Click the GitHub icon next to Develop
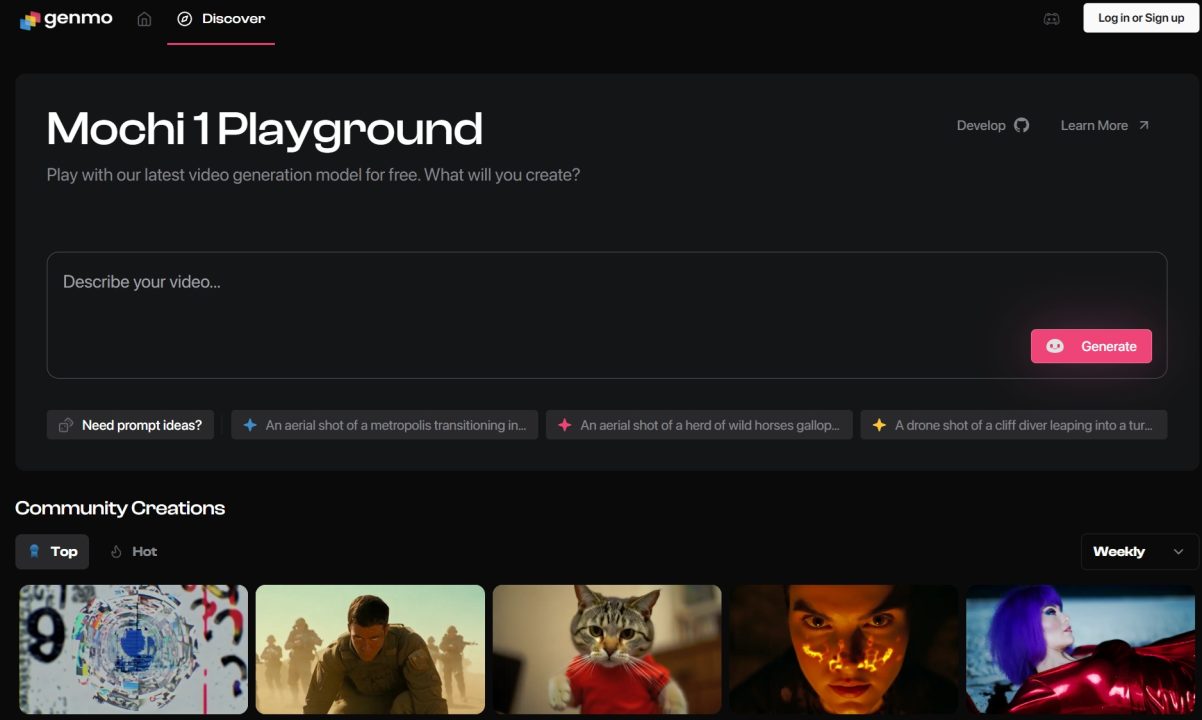Image resolution: width=1202 pixels, height=720 pixels. [x=1021, y=125]
